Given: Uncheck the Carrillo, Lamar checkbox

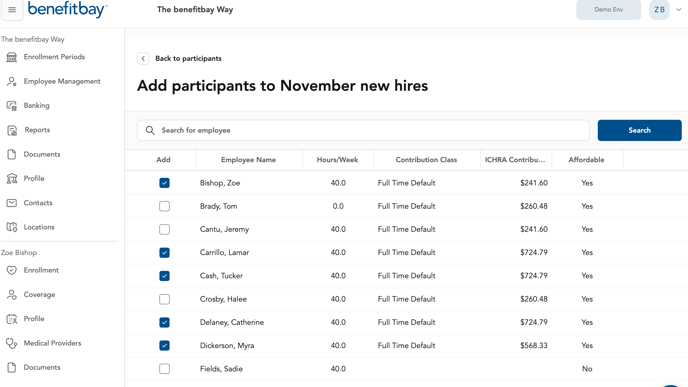Looking at the screenshot, I should point(165,253).
